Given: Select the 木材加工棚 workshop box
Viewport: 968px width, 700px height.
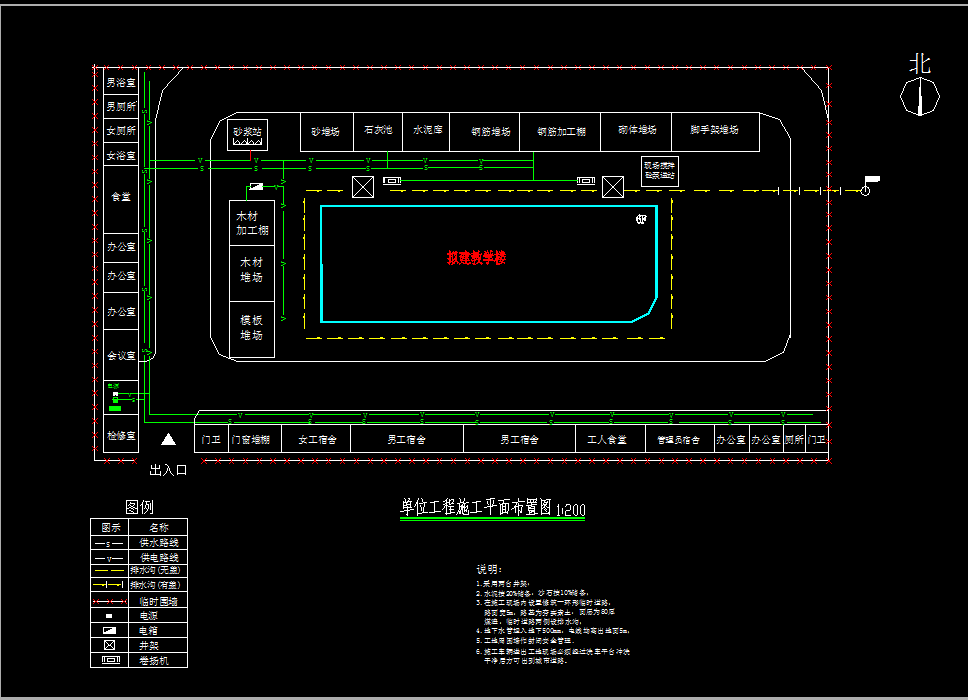Looking at the screenshot, I should [252, 223].
